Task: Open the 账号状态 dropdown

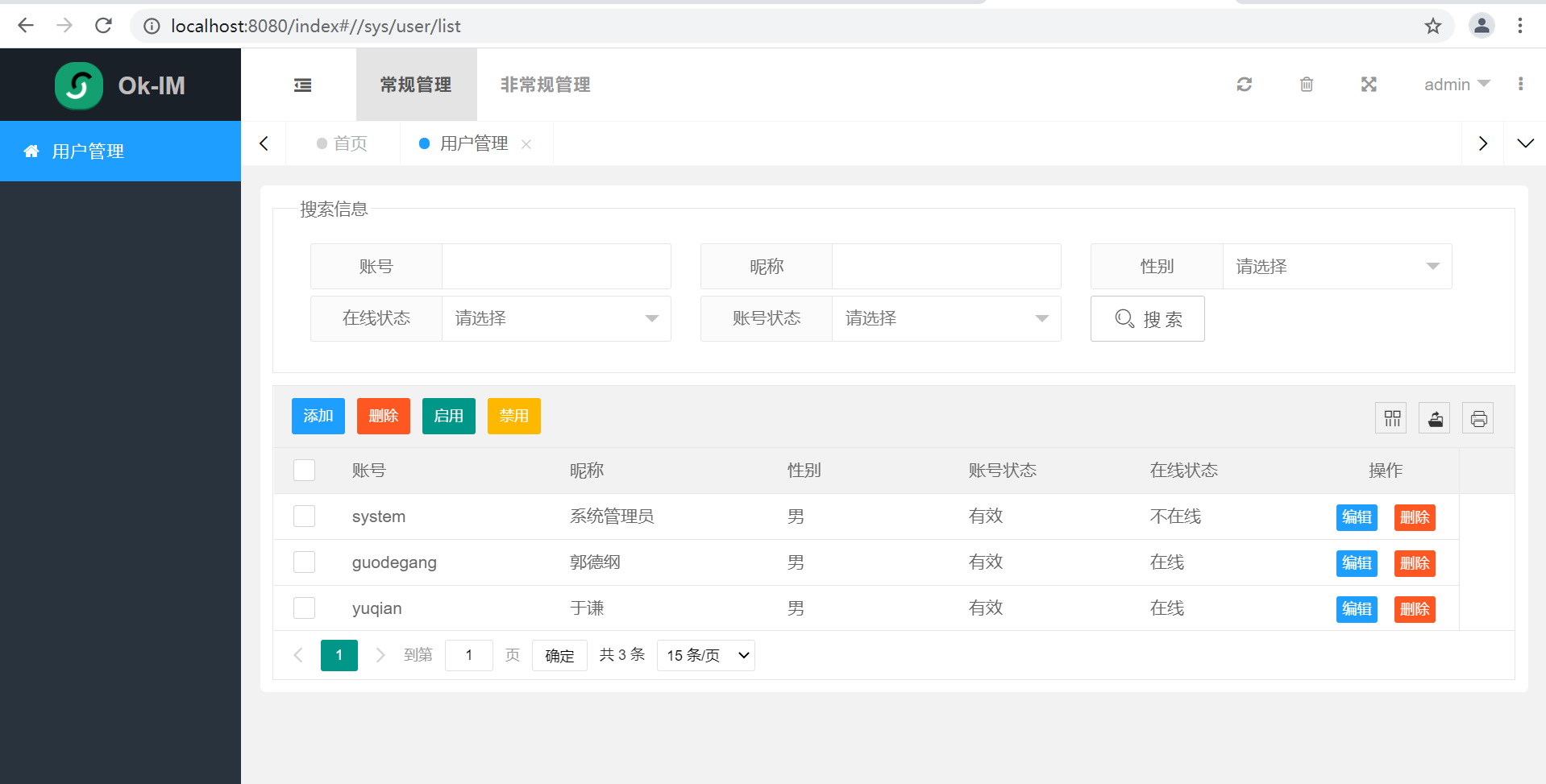Action: (946, 318)
